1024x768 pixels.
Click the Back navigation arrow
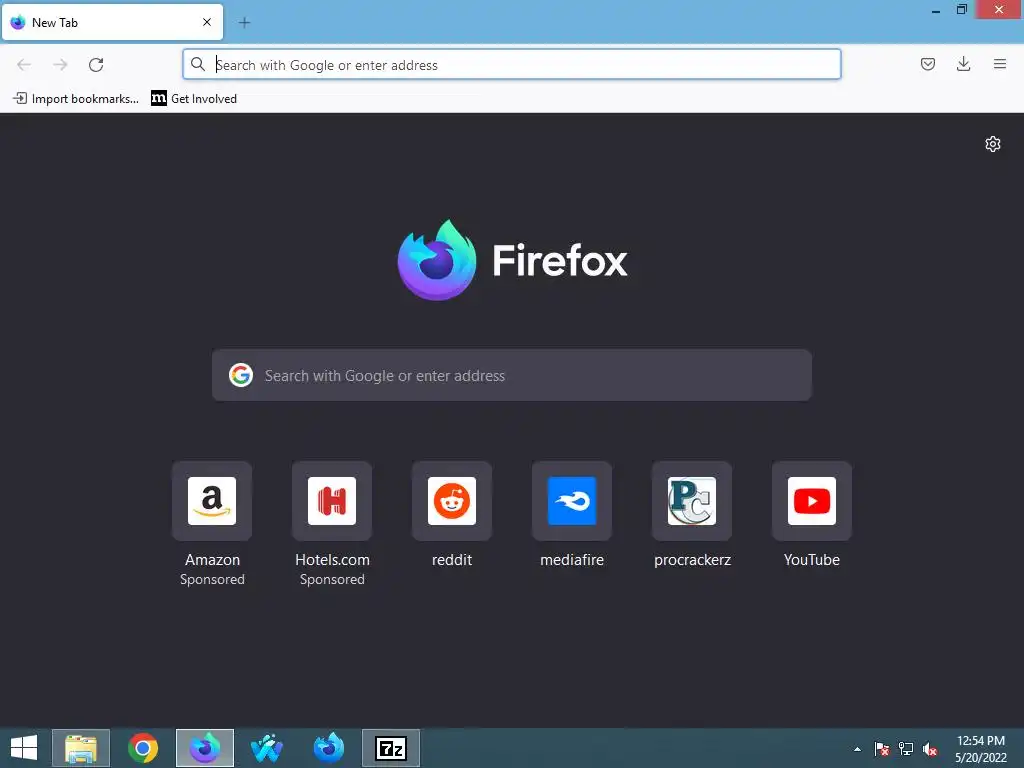tap(24, 65)
